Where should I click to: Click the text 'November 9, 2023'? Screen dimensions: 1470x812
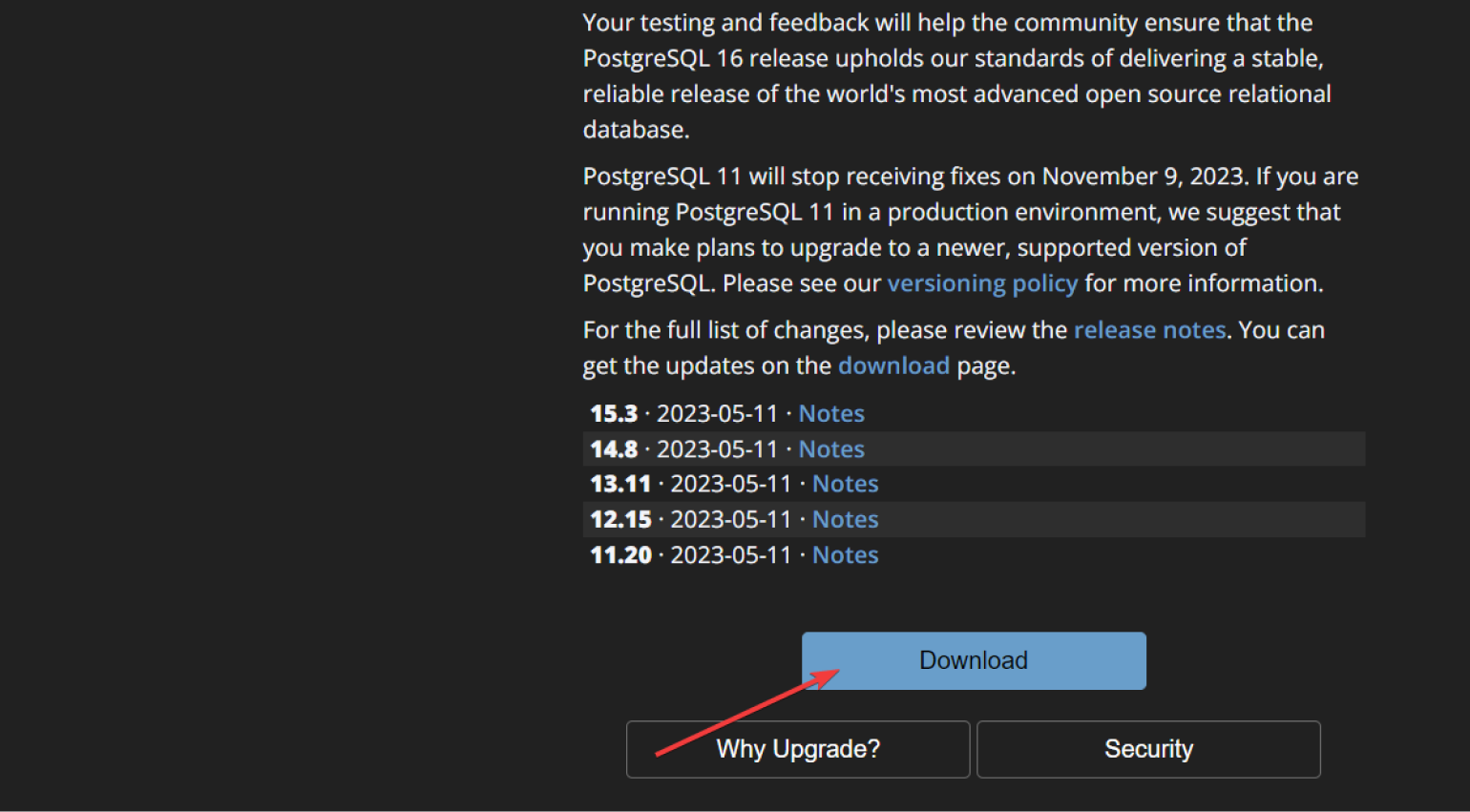(x=1144, y=177)
